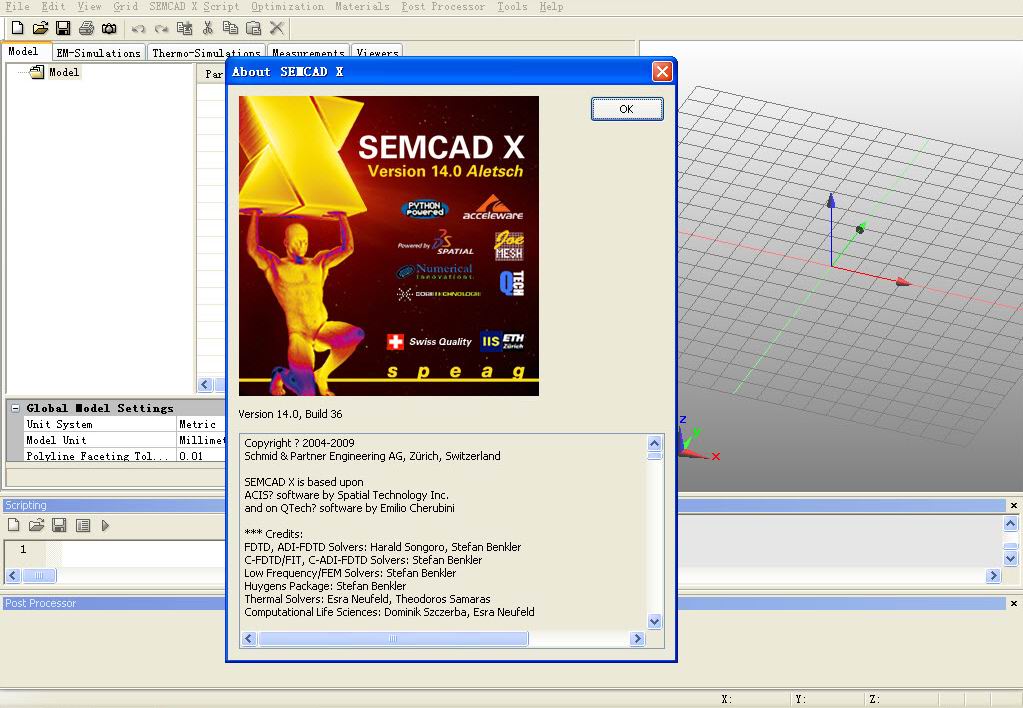
Task: Click OK in the About dialog
Action: click(x=627, y=109)
